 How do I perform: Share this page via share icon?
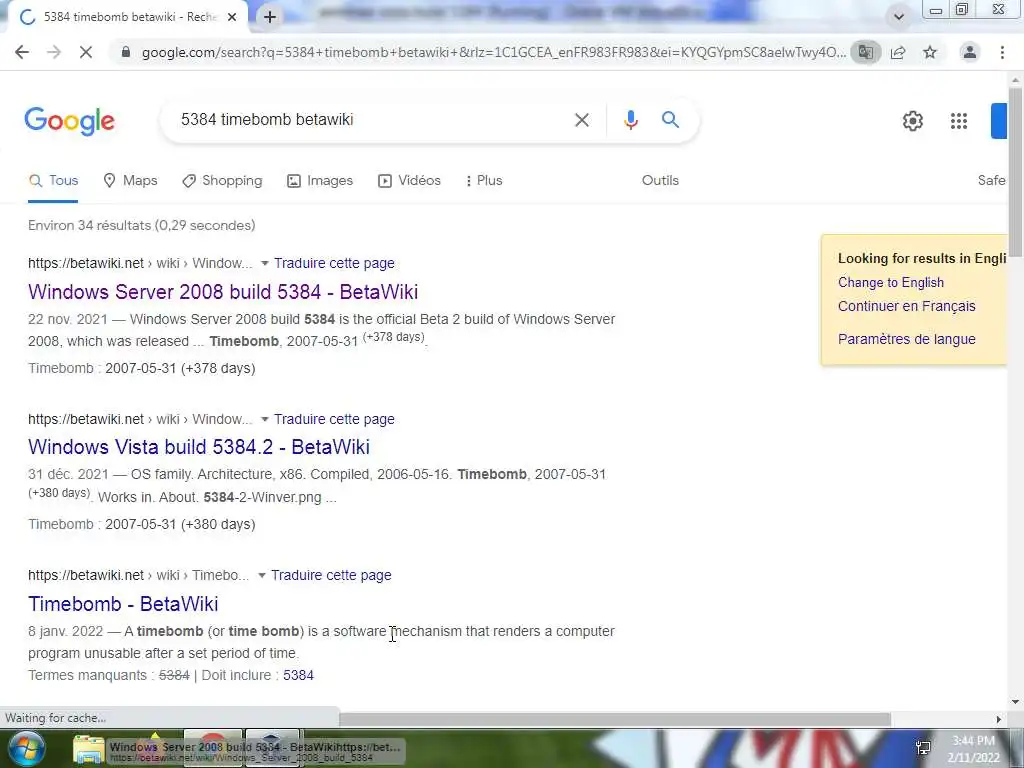pos(898,52)
